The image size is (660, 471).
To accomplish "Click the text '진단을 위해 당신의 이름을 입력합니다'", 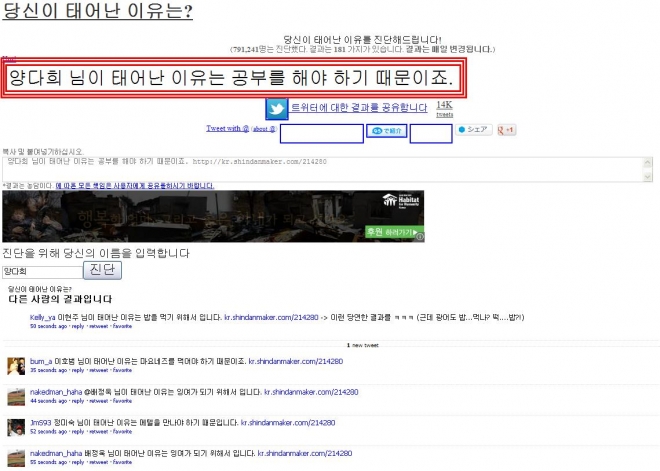I will (96, 253).
